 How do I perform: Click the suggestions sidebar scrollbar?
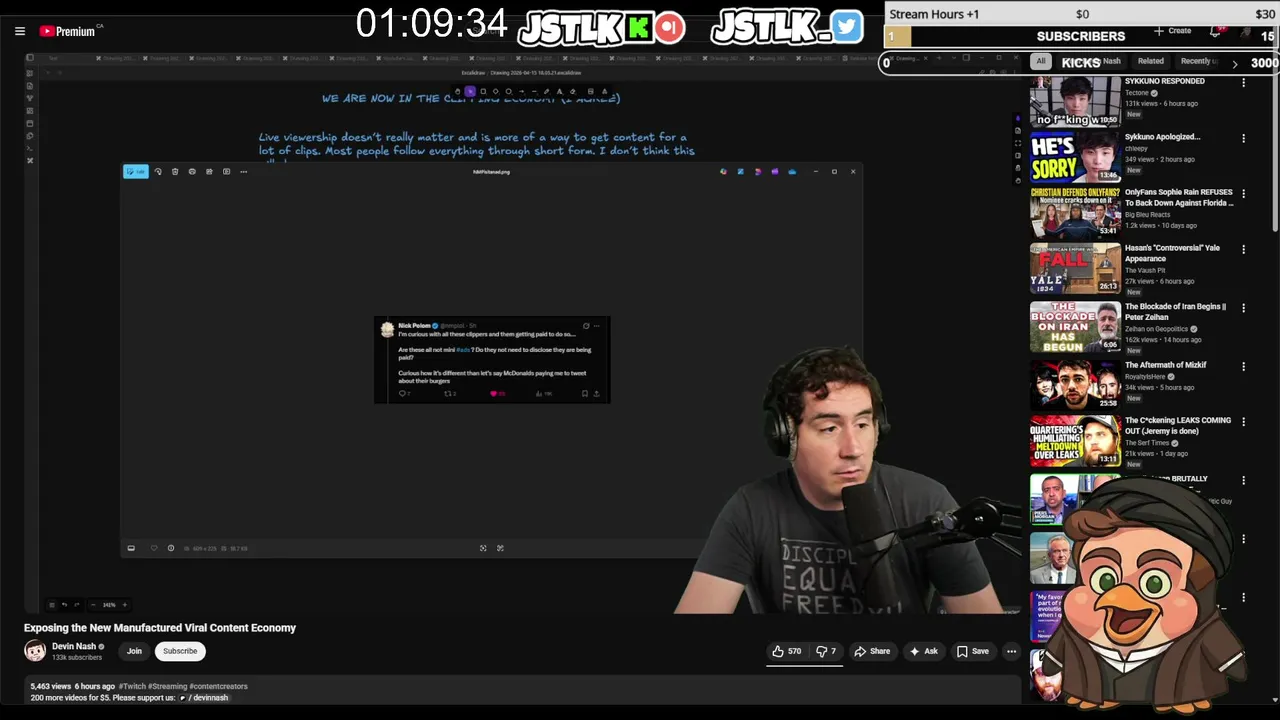tap(1275, 140)
